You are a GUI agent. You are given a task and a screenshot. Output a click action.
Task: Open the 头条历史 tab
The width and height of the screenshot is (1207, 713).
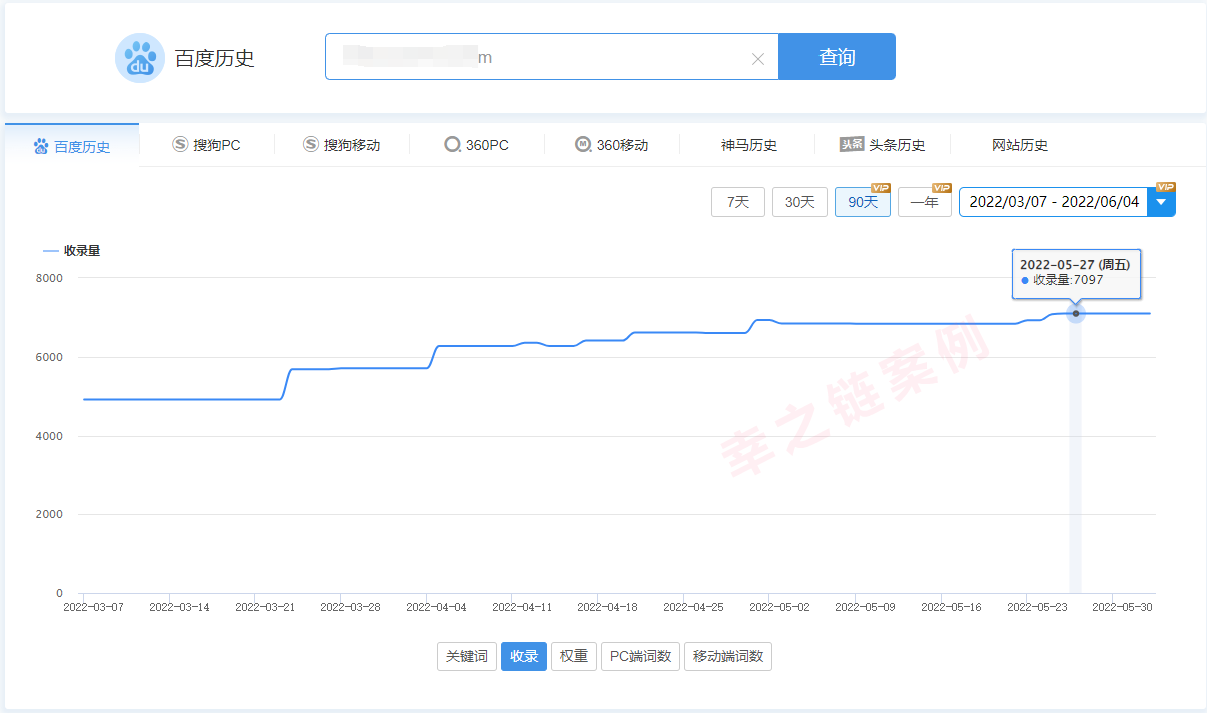[x=883, y=145]
